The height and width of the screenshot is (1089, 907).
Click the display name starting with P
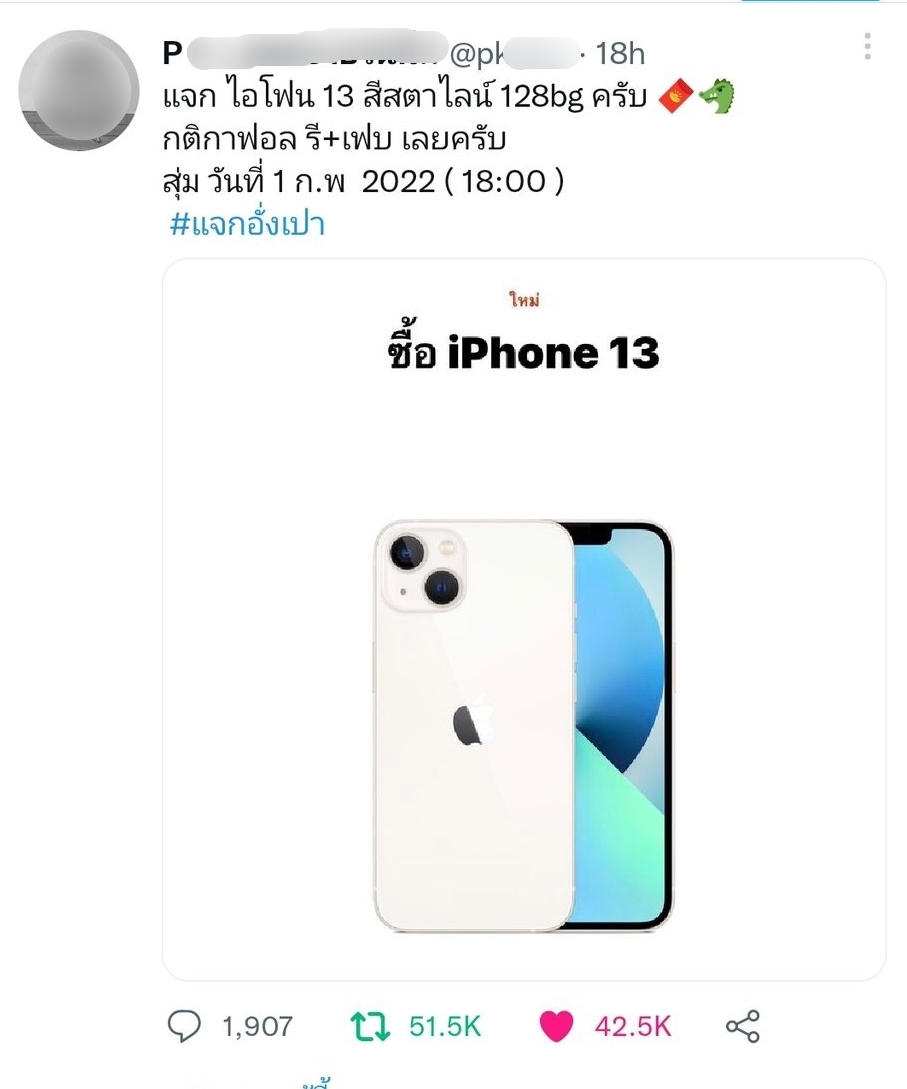pyautogui.click(x=304, y=53)
